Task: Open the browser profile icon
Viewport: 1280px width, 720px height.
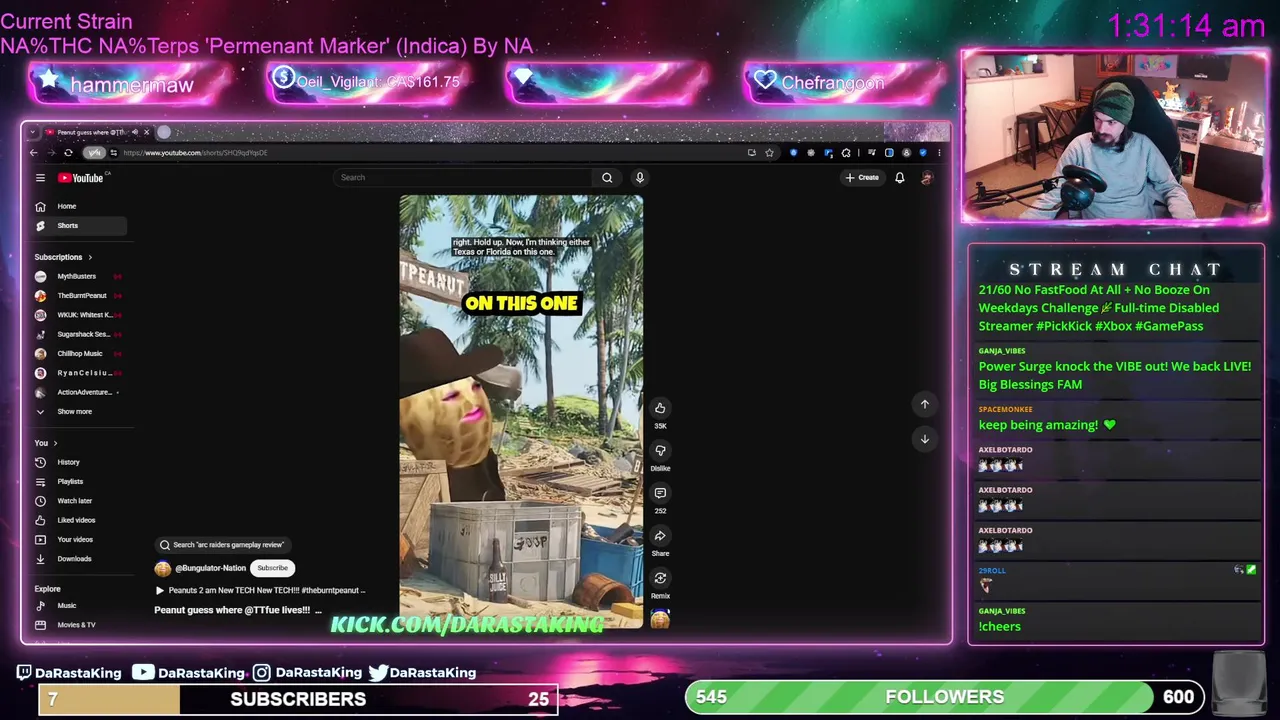Action: pyautogui.click(x=906, y=153)
